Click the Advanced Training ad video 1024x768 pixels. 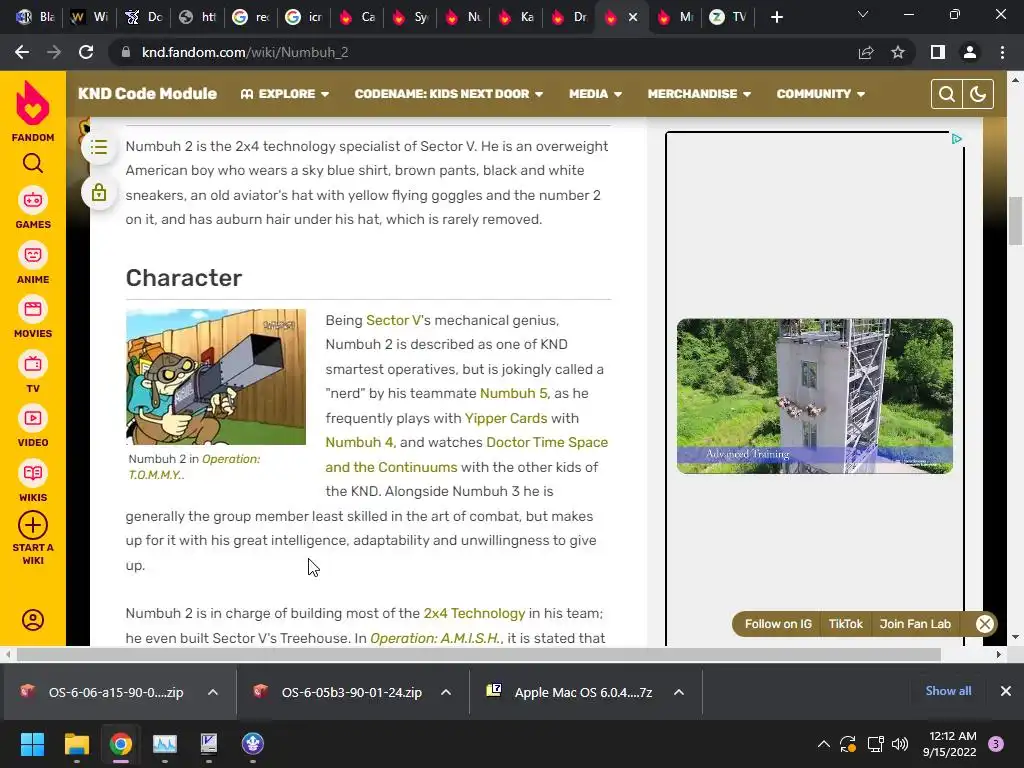pyautogui.click(x=815, y=396)
